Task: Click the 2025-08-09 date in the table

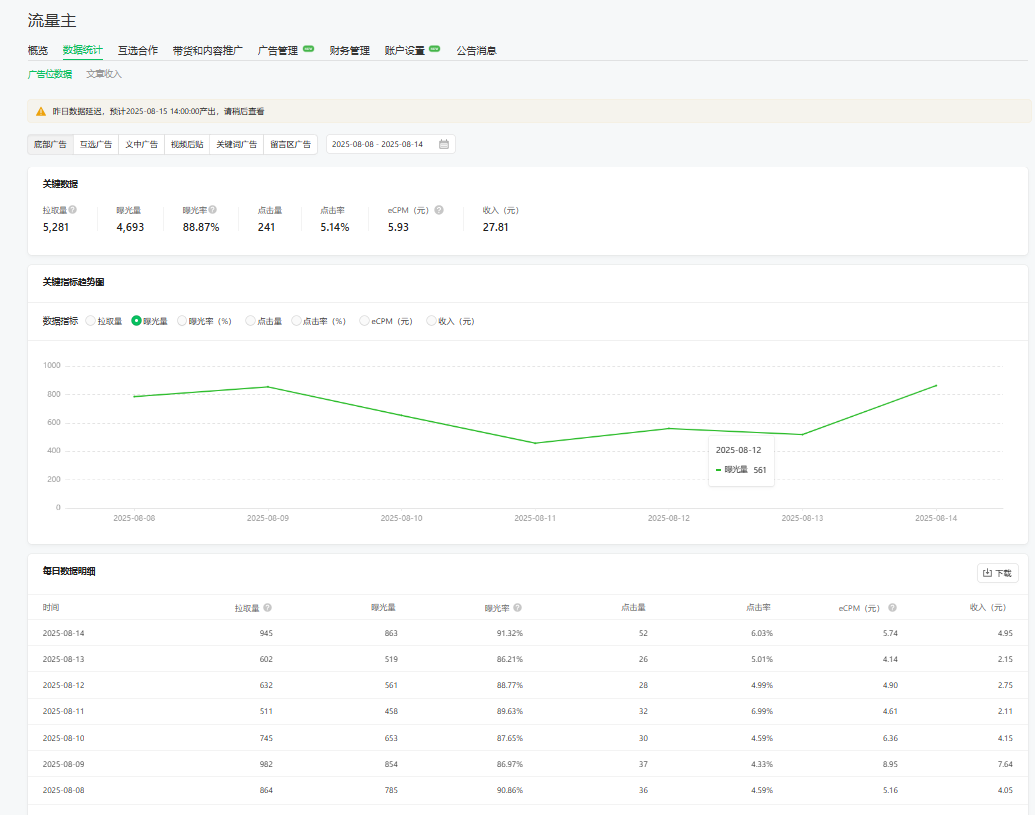Action: pos(63,764)
